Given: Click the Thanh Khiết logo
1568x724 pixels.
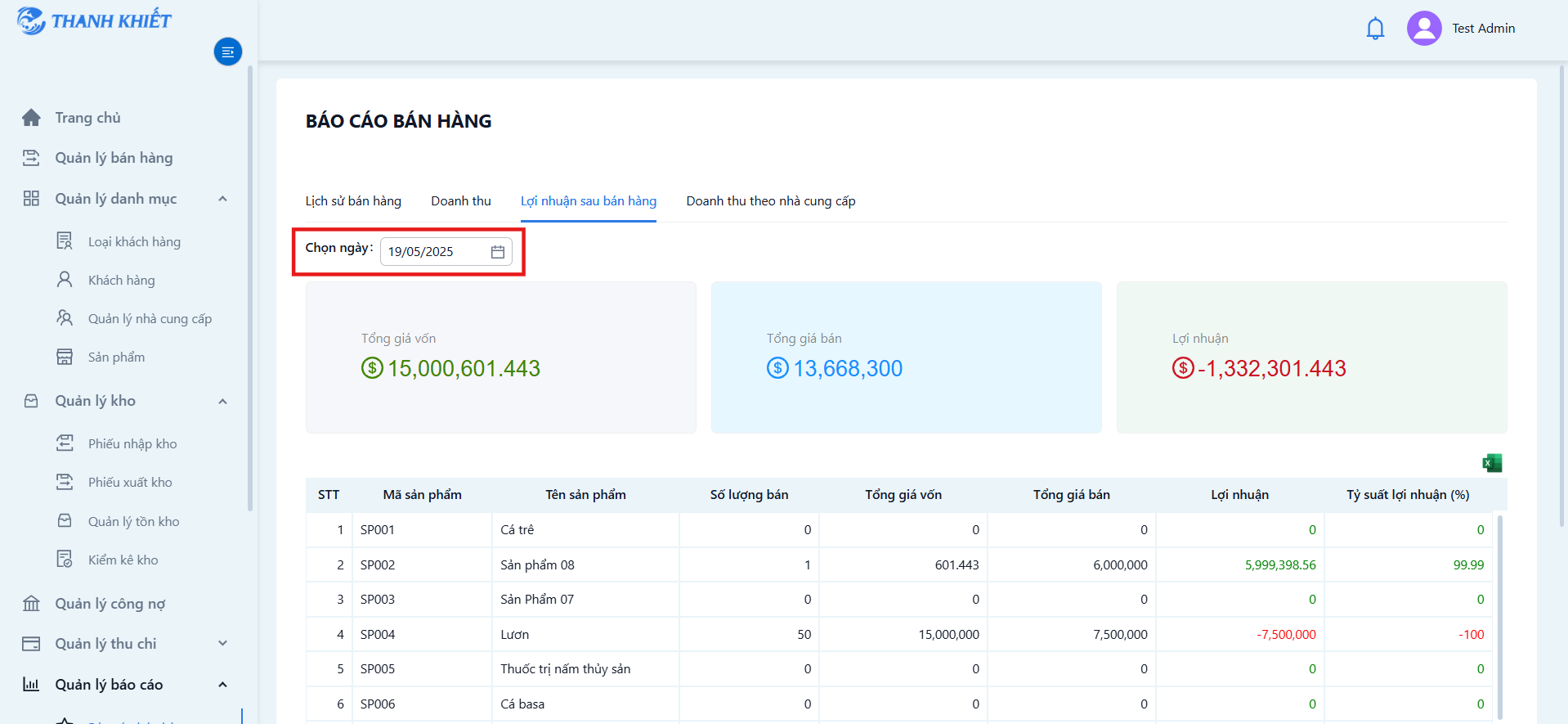Looking at the screenshot, I should [x=94, y=20].
